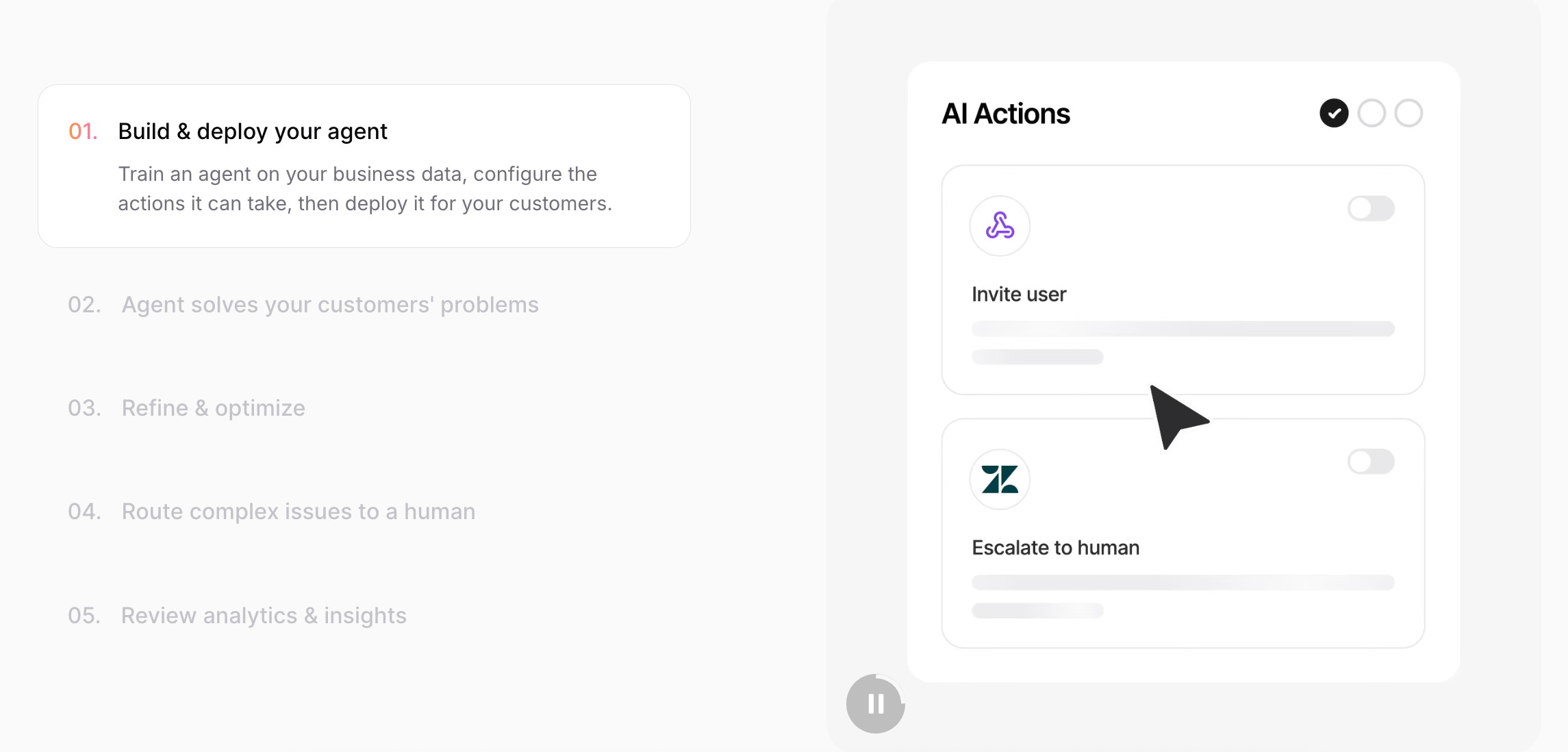The image size is (1568, 752).
Task: Click the AI Actions heading
Action: click(1006, 114)
